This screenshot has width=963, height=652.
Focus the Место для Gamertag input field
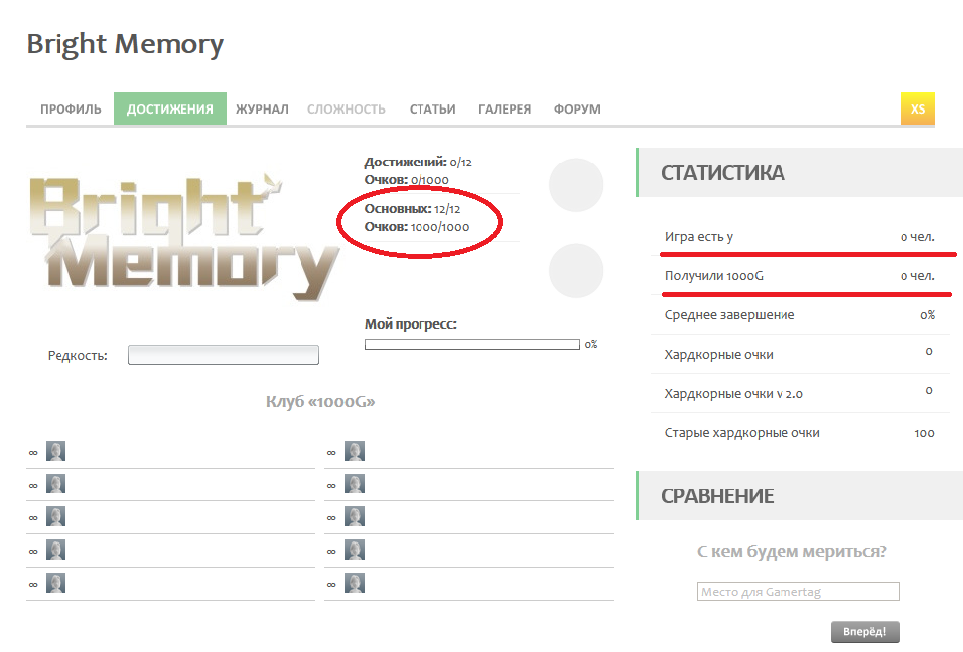tap(798, 592)
